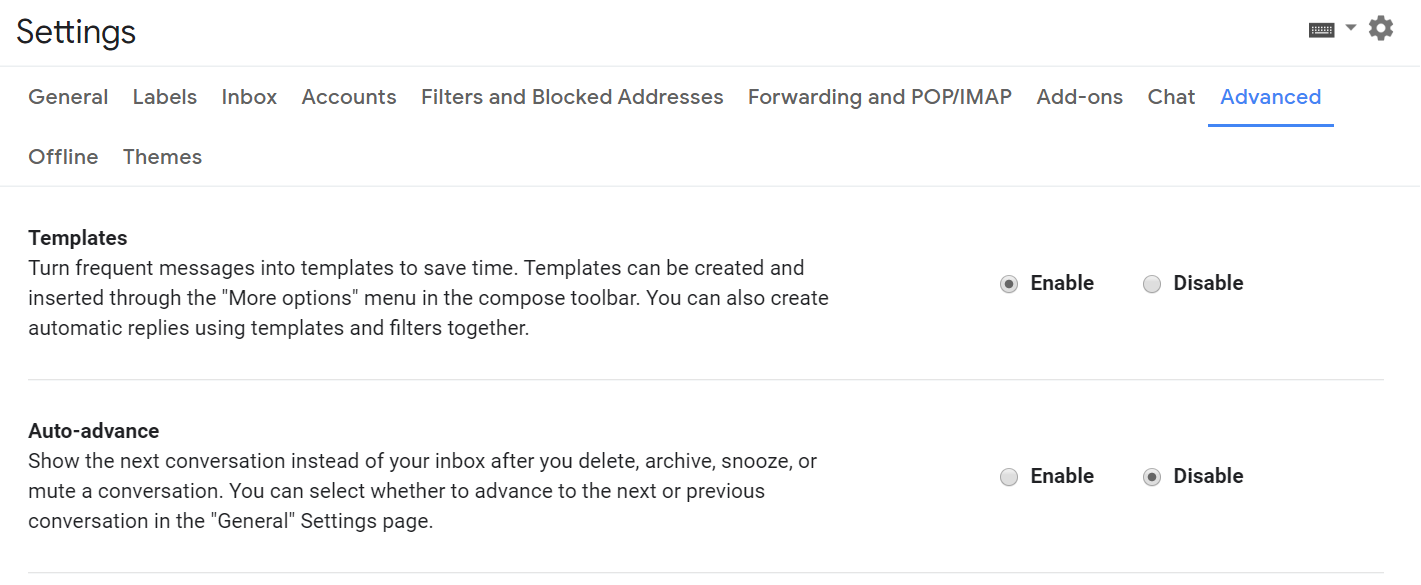Open the General settings tab
The height and width of the screenshot is (585, 1421).
pos(68,97)
